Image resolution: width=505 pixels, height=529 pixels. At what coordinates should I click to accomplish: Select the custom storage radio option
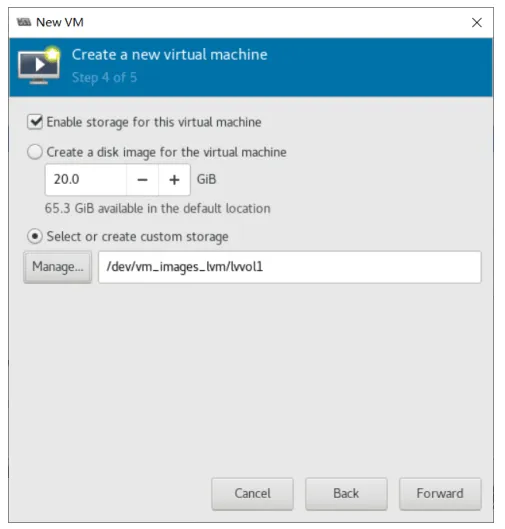(x=35, y=236)
